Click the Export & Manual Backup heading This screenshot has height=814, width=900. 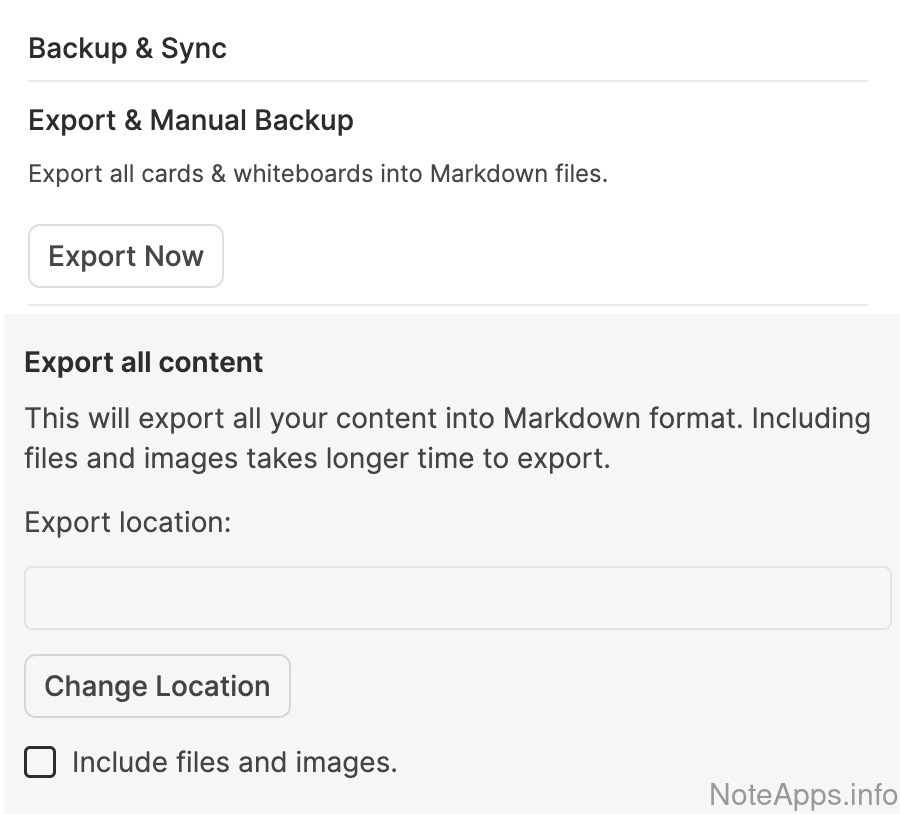(190, 121)
